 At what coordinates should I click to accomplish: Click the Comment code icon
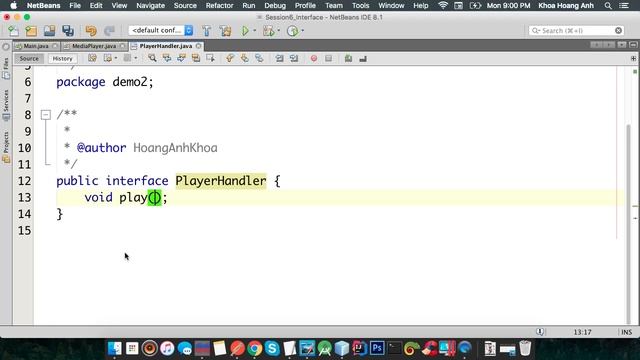coord(348,58)
